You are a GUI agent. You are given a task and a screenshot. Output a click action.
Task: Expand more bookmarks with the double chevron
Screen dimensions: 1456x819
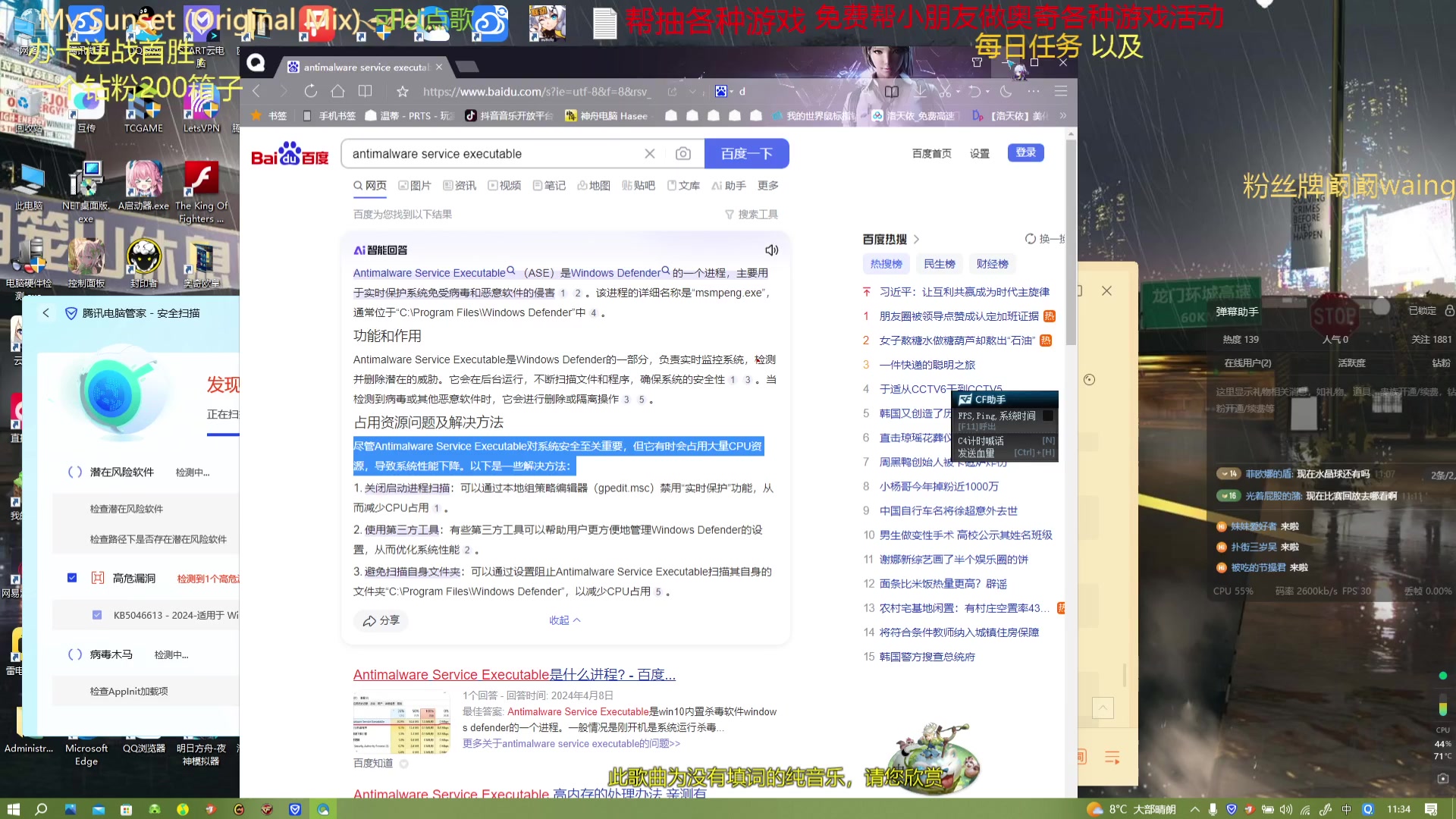[1063, 116]
